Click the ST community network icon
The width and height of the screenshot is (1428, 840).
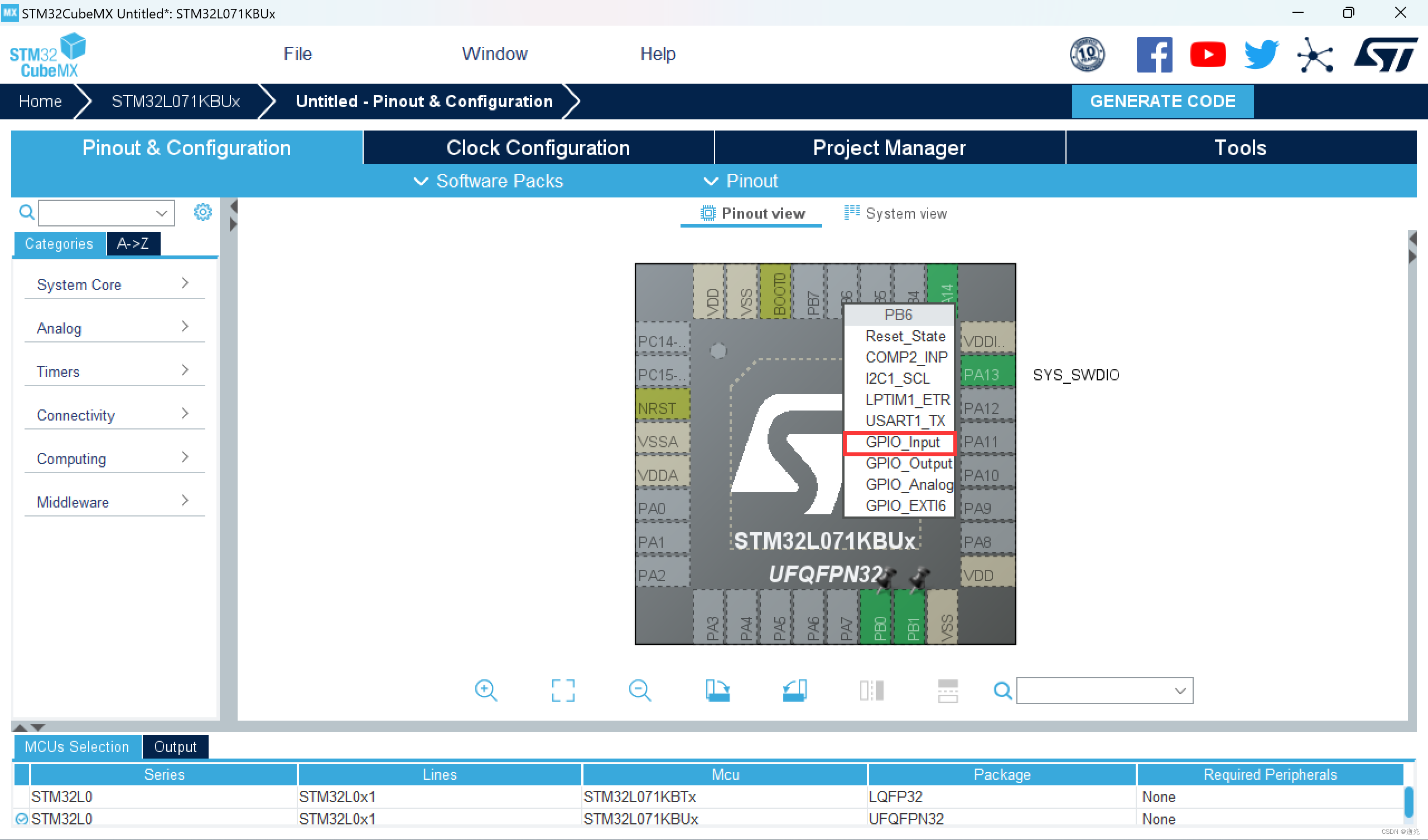pyautogui.click(x=1315, y=55)
